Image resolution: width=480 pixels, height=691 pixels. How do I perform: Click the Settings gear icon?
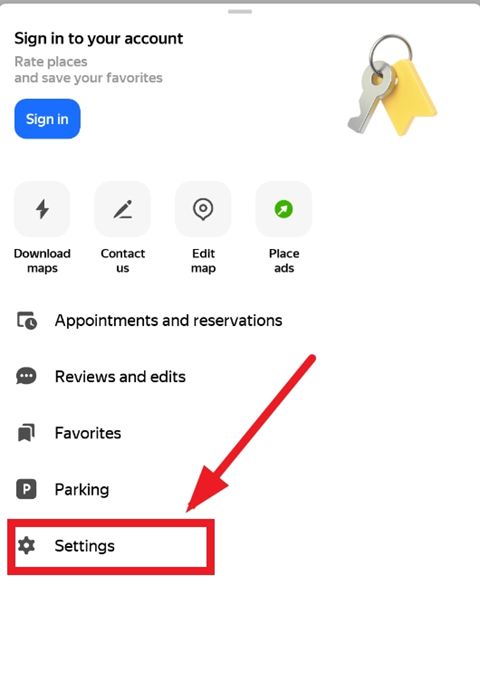tap(26, 546)
